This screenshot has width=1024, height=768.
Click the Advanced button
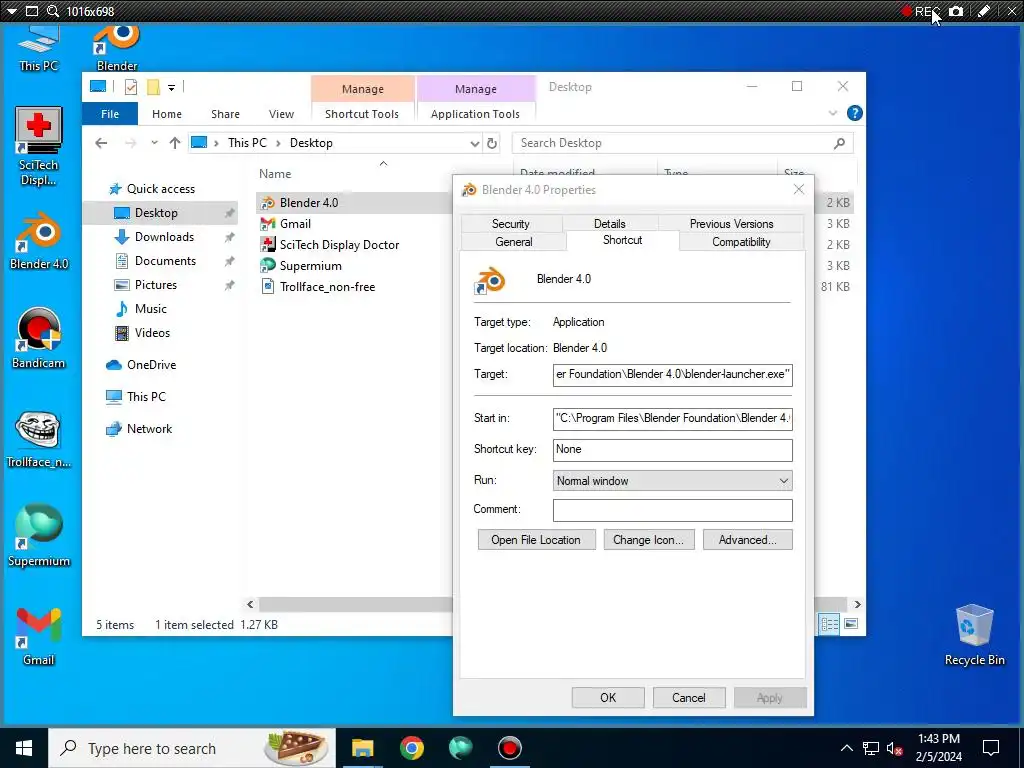pos(747,539)
